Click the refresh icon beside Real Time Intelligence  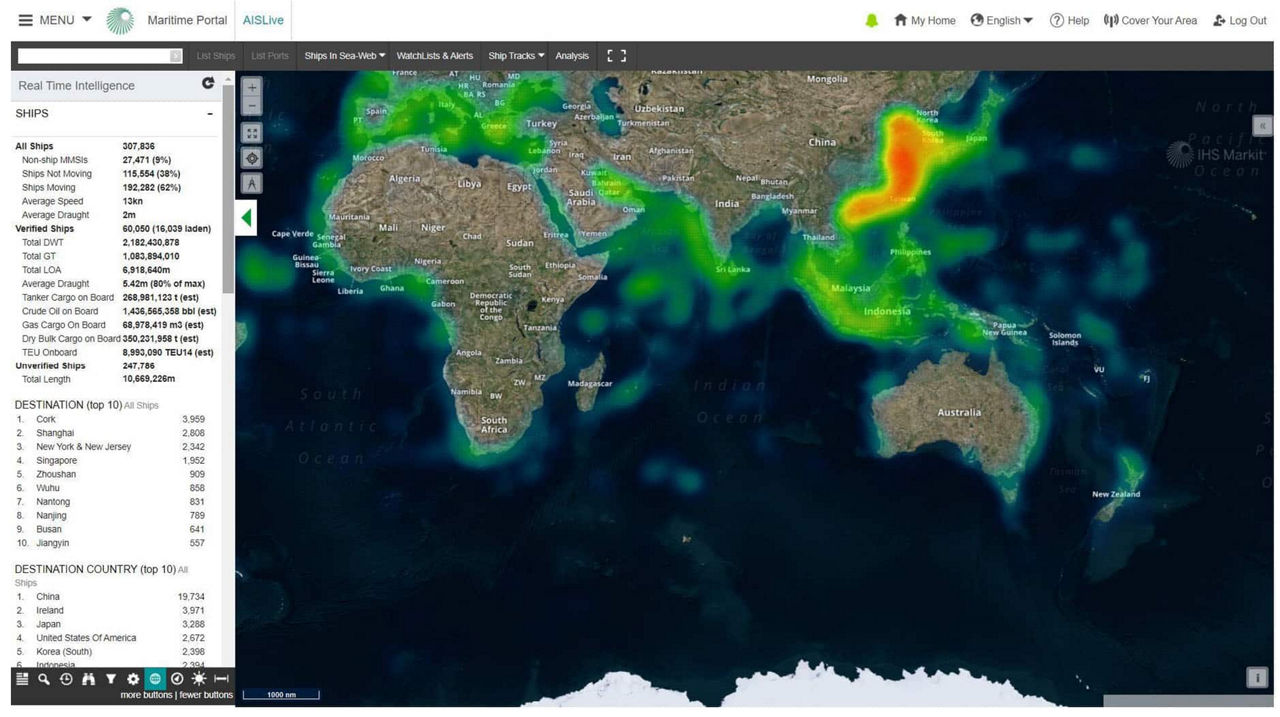[x=208, y=84]
